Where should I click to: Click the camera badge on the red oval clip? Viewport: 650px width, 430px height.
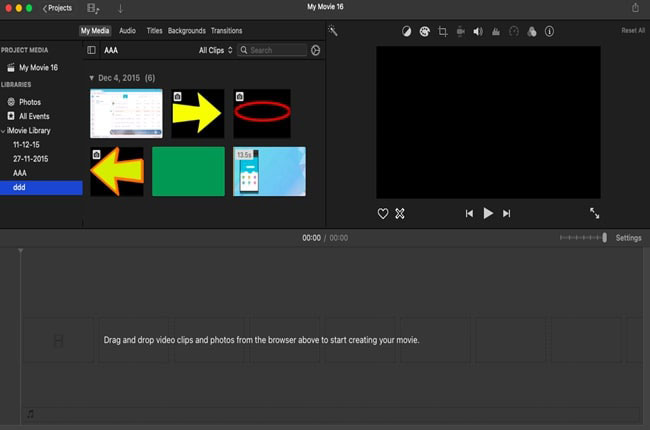click(240, 97)
